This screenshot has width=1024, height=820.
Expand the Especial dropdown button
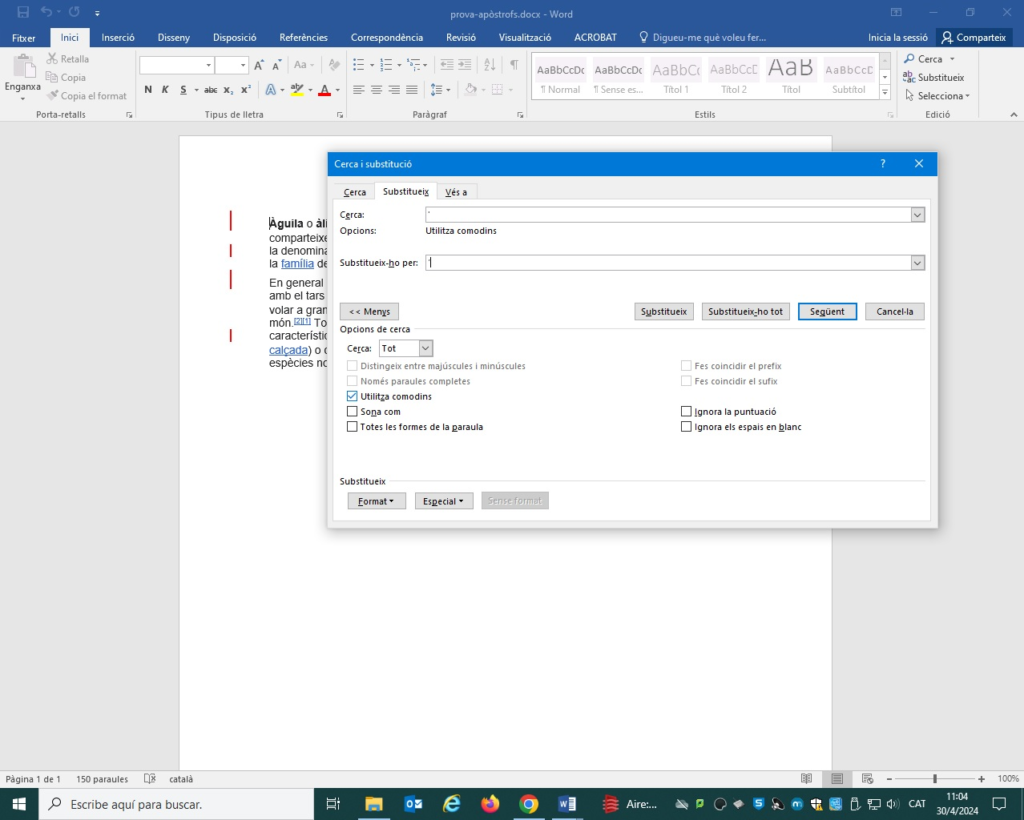point(445,501)
